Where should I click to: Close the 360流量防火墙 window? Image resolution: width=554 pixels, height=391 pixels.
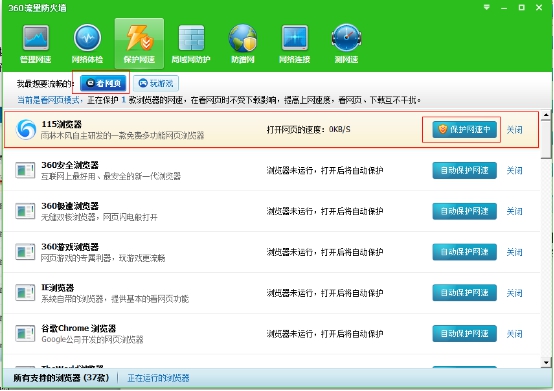pyautogui.click(x=539, y=7)
